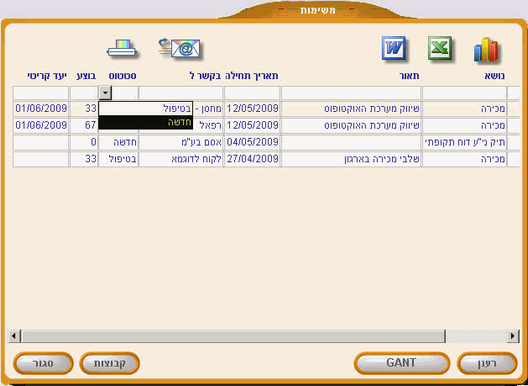528x386 pixels.
Task: Click the 'יעד קריטי' column header
Action: [x=47, y=76]
